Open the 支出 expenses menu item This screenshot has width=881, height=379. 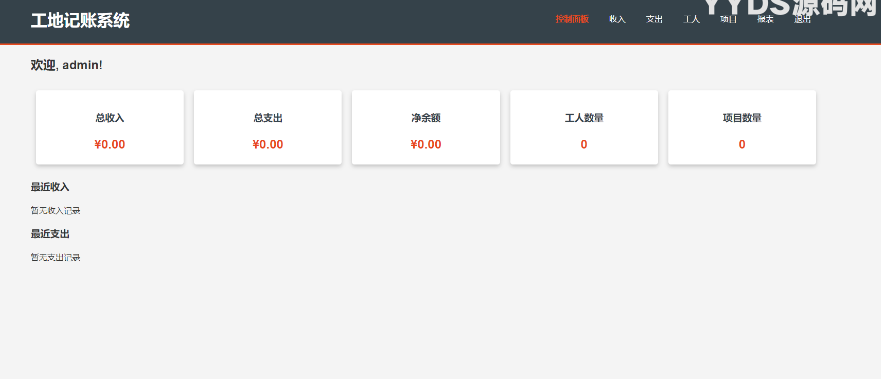click(x=654, y=19)
